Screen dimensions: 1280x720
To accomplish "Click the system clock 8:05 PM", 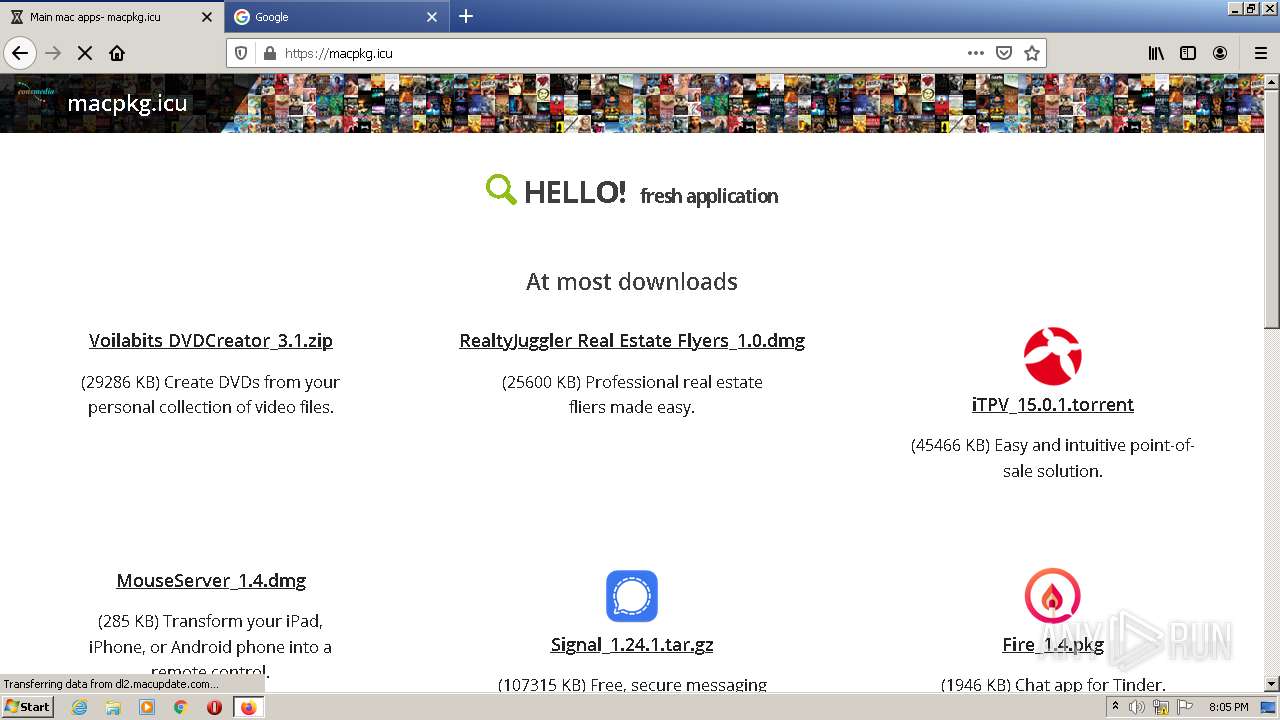I will point(1228,707).
